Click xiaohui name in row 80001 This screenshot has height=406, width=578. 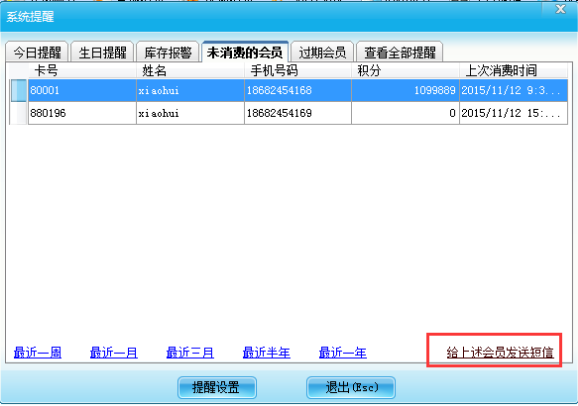[x=190, y=90]
